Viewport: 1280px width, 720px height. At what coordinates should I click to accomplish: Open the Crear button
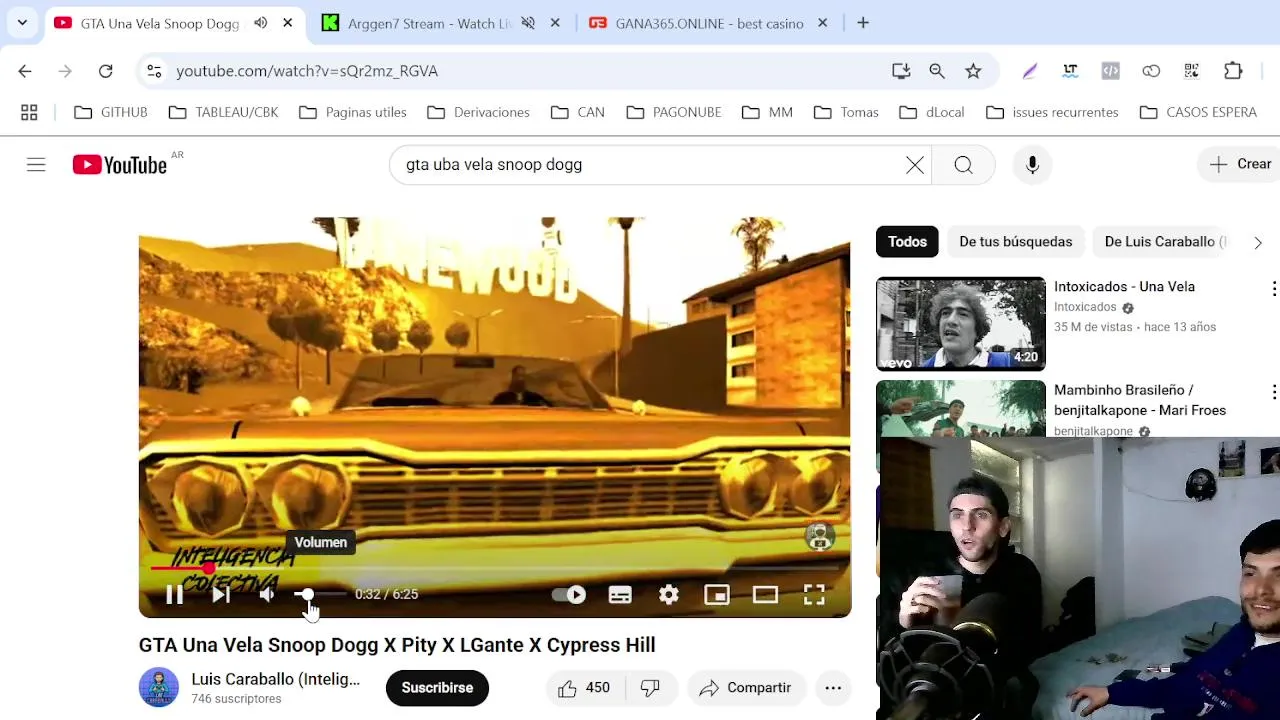pos(1240,164)
